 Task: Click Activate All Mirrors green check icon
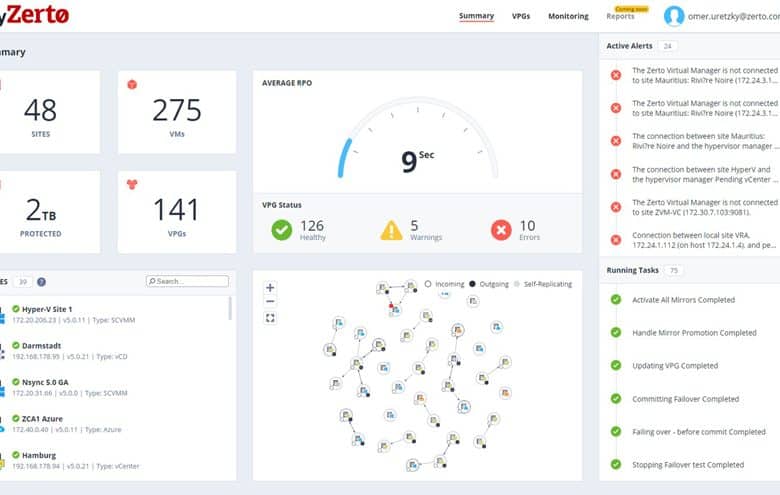[x=616, y=299]
